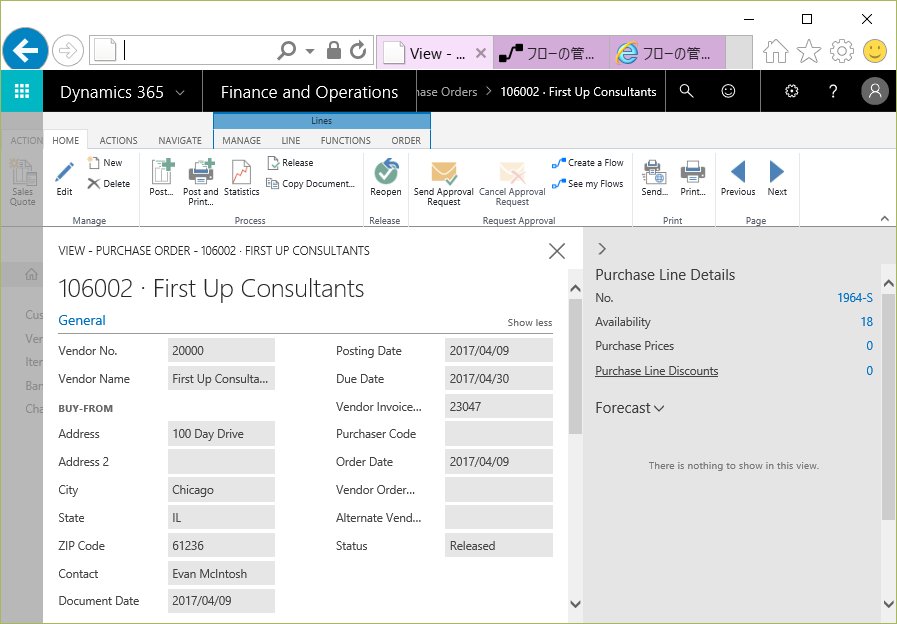Open the Lines LINE tab
The height and width of the screenshot is (624, 897).
(x=291, y=141)
